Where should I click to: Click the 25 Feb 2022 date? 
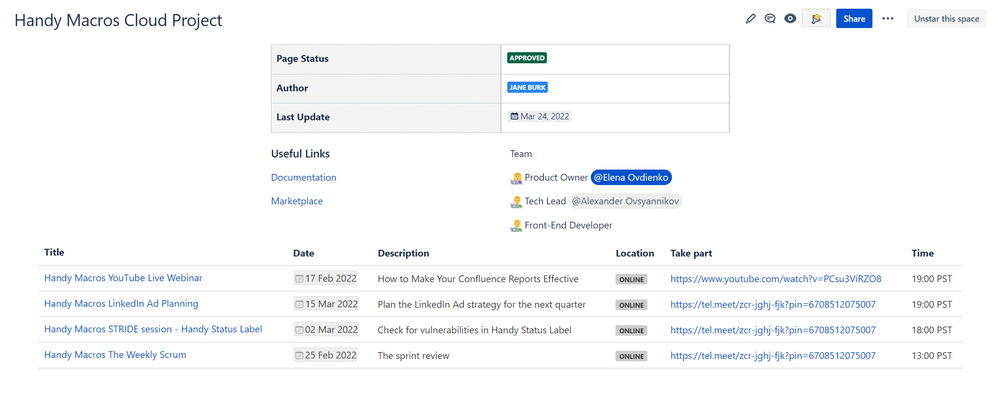coord(326,355)
